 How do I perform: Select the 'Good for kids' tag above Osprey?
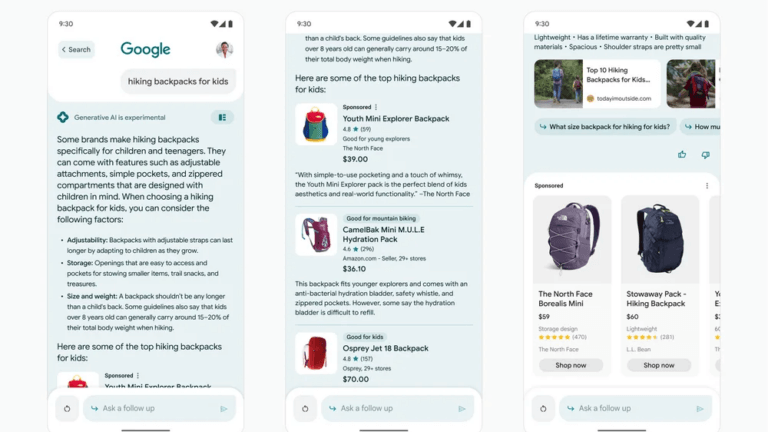click(365, 337)
